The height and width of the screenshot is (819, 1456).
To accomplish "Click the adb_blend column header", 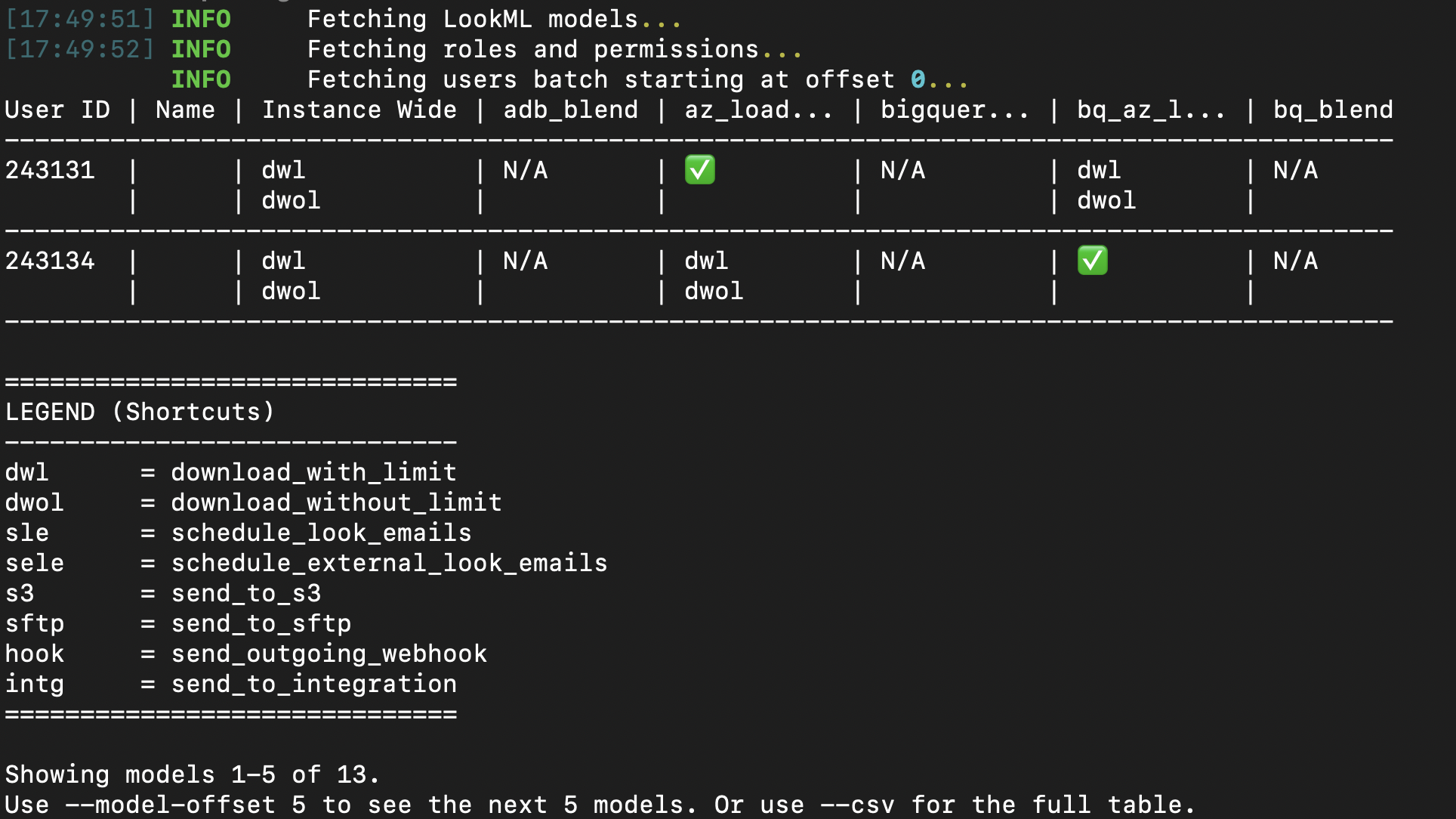I will tap(570, 110).
